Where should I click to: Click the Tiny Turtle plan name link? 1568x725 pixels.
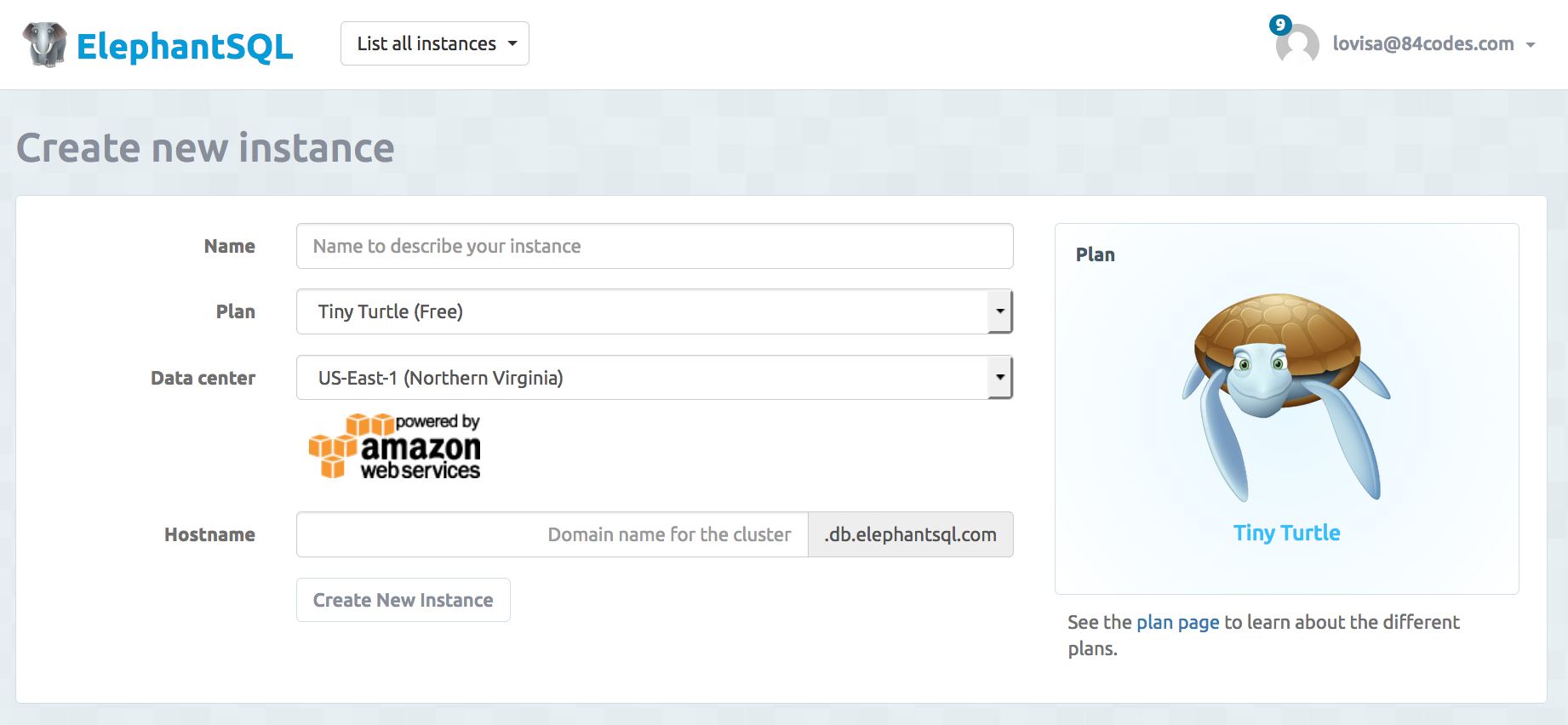click(1286, 533)
